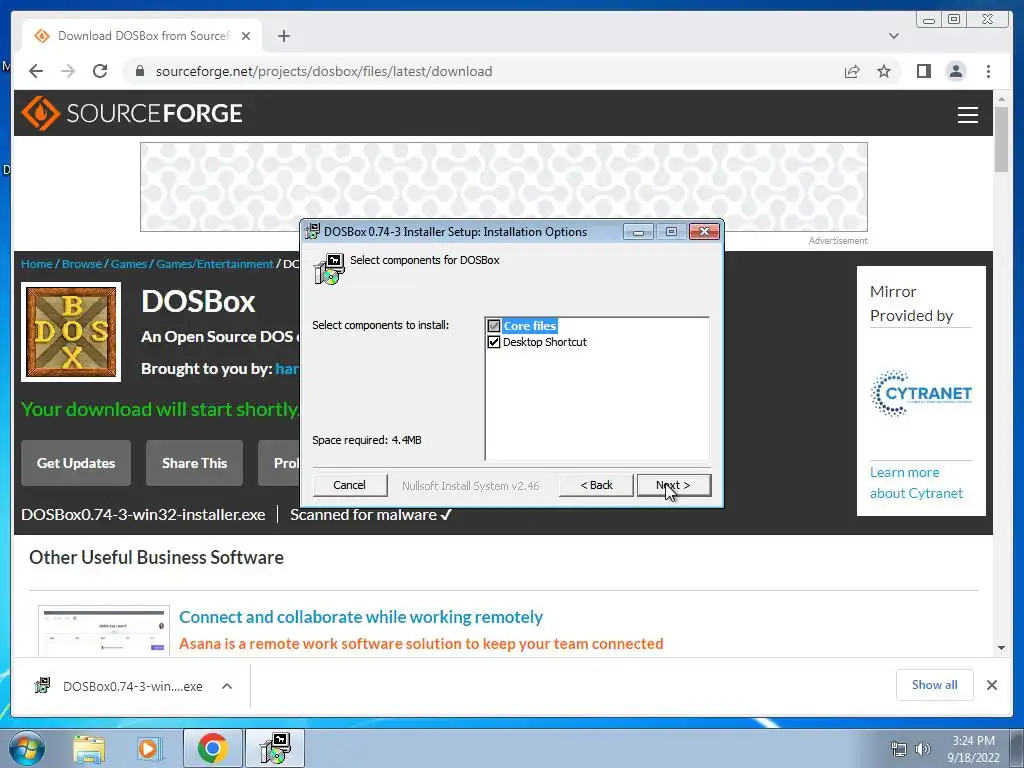Click the scrollbar down arrow

1001,648
